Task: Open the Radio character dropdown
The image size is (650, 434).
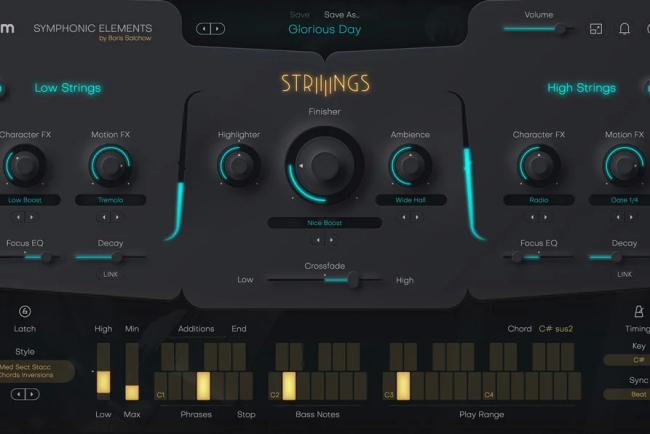Action: [x=538, y=200]
